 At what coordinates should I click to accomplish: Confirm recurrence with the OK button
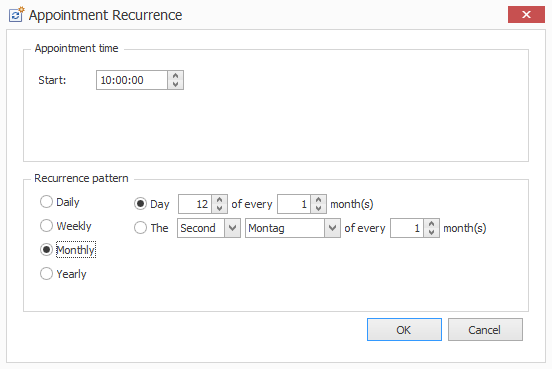404,330
